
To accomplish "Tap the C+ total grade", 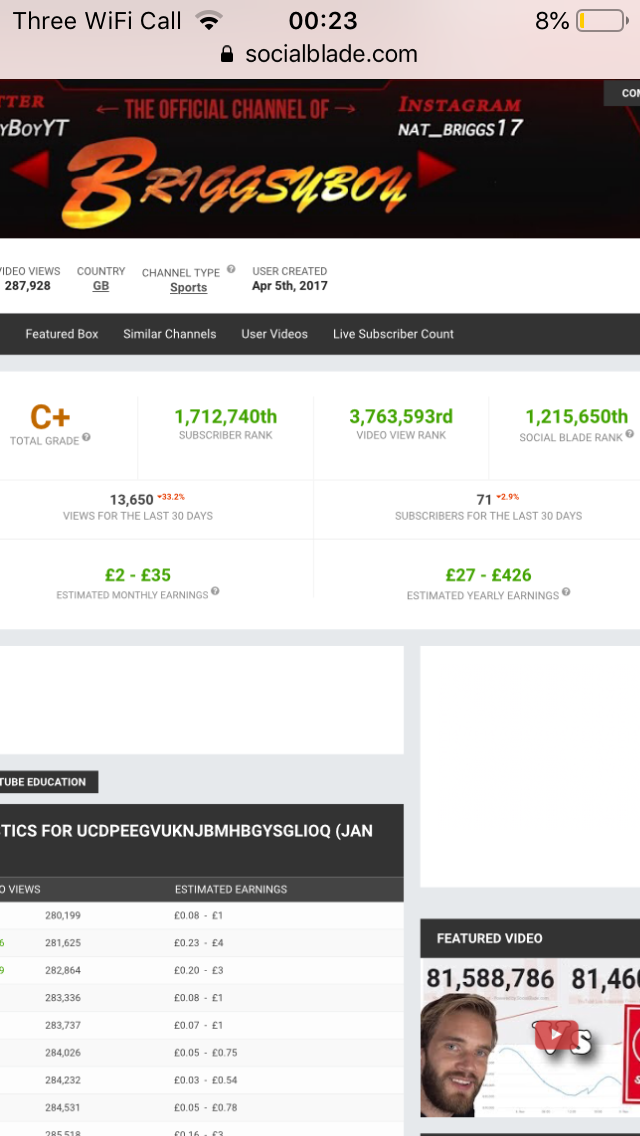I will click(50, 417).
